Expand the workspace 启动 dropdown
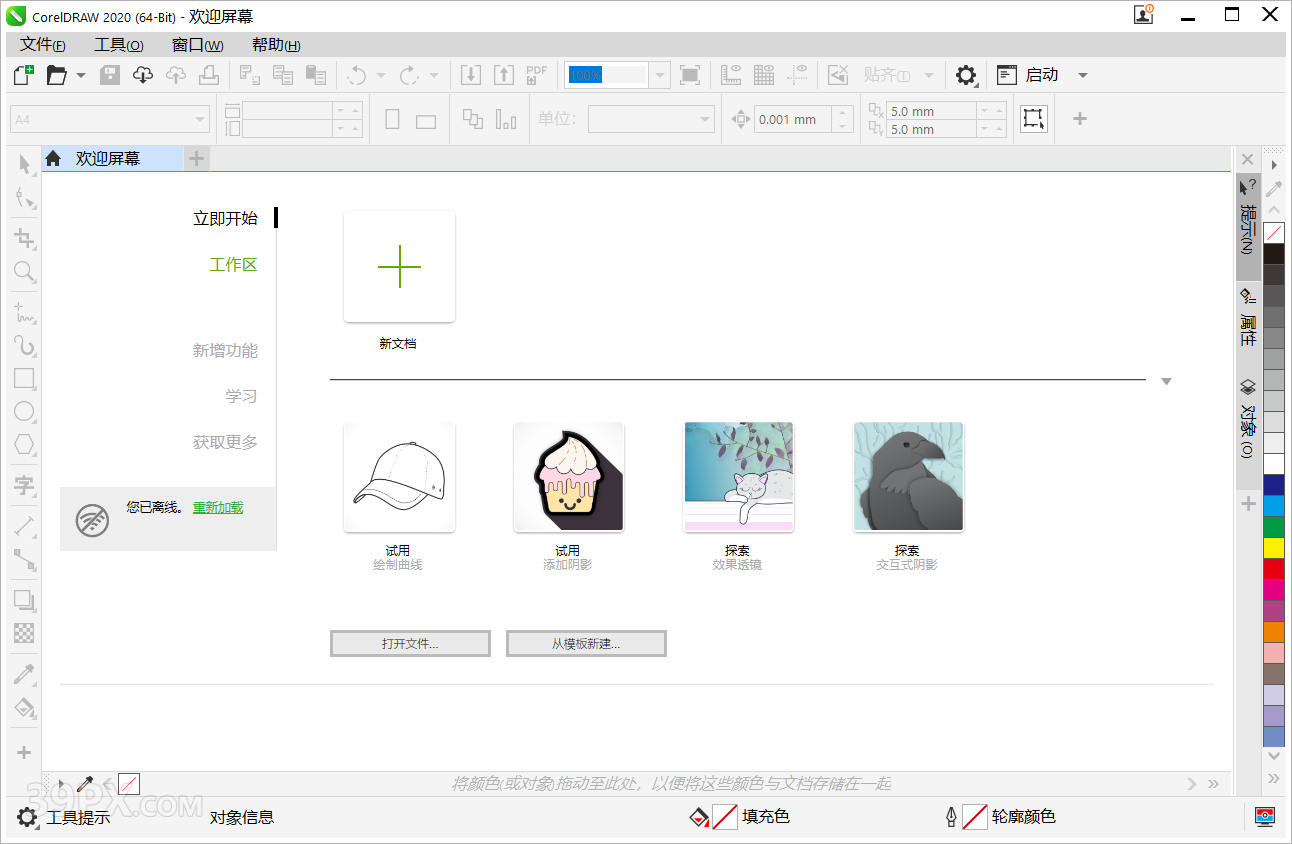1292x844 pixels. [1082, 75]
